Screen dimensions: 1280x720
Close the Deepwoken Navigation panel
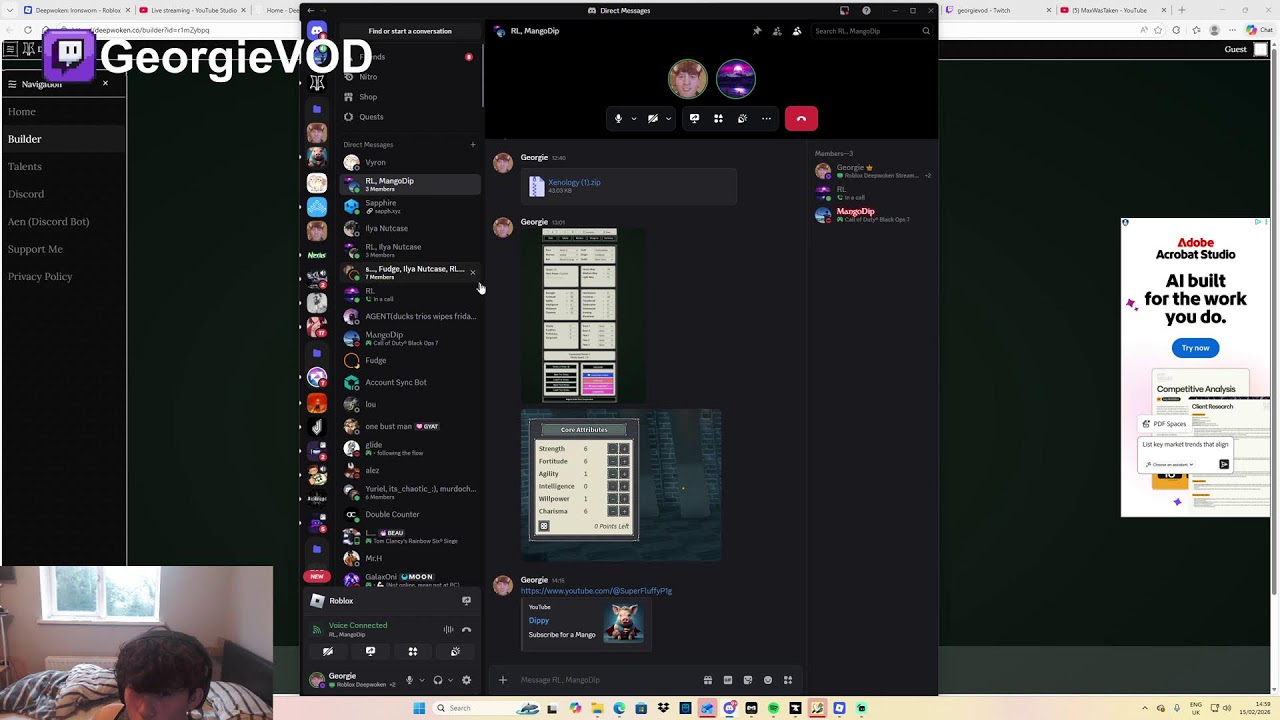pos(105,83)
